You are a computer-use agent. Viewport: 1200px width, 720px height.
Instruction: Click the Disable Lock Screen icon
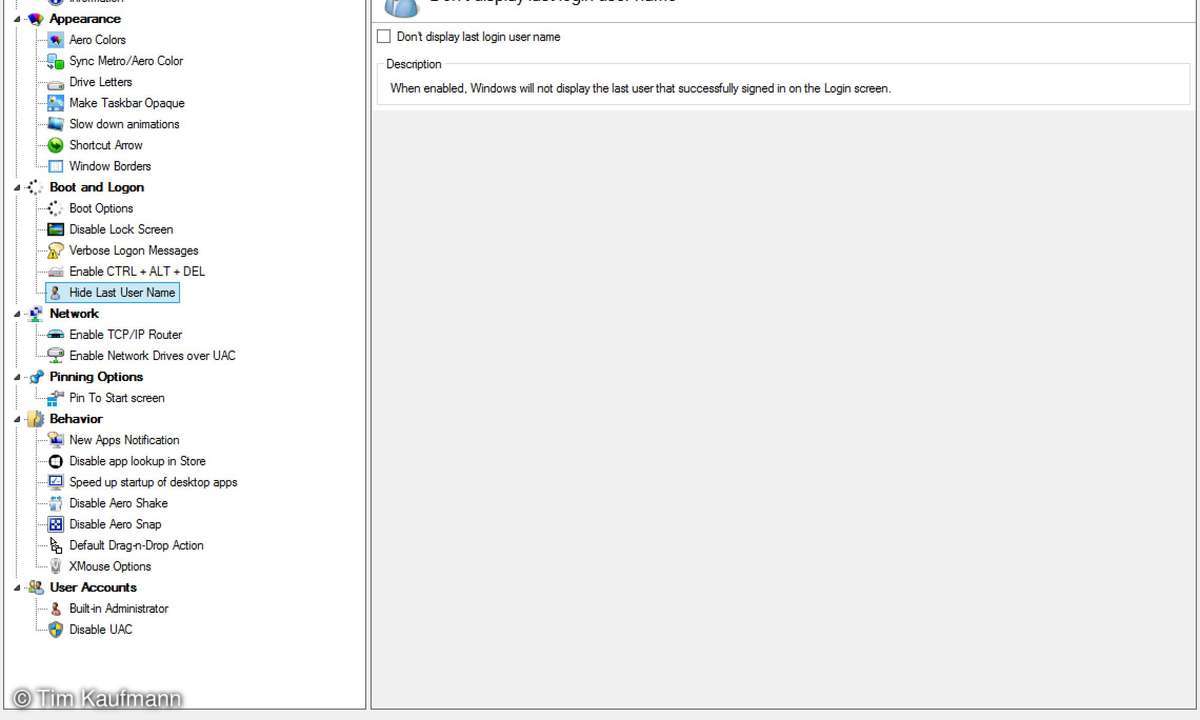coord(56,229)
